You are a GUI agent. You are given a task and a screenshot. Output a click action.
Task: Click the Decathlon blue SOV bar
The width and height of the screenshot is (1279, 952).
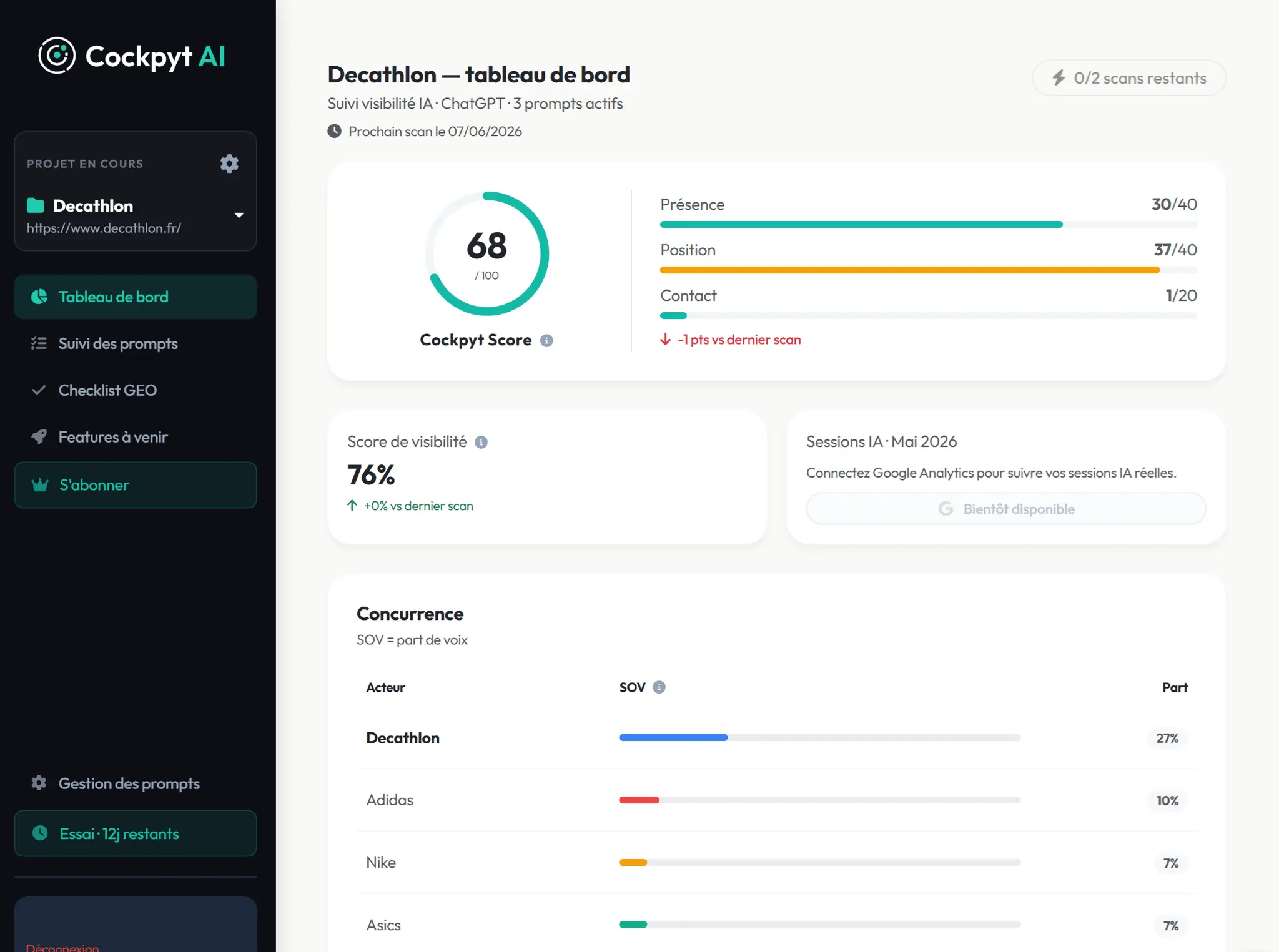point(673,738)
